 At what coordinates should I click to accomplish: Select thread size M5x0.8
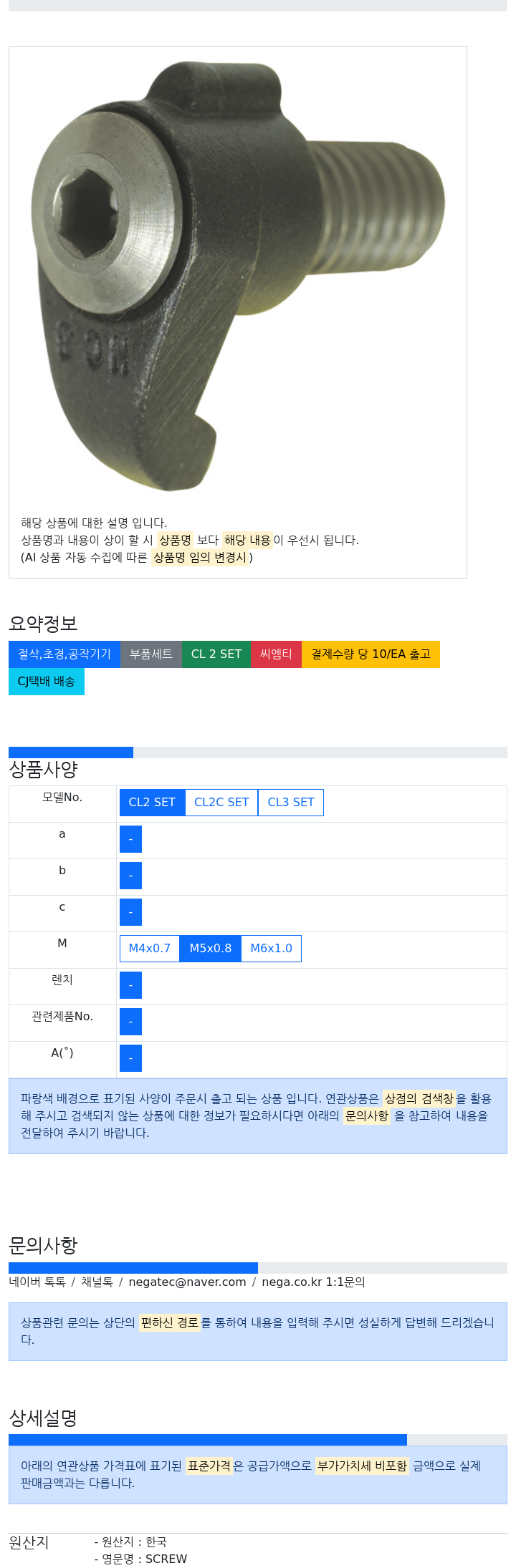point(211,948)
